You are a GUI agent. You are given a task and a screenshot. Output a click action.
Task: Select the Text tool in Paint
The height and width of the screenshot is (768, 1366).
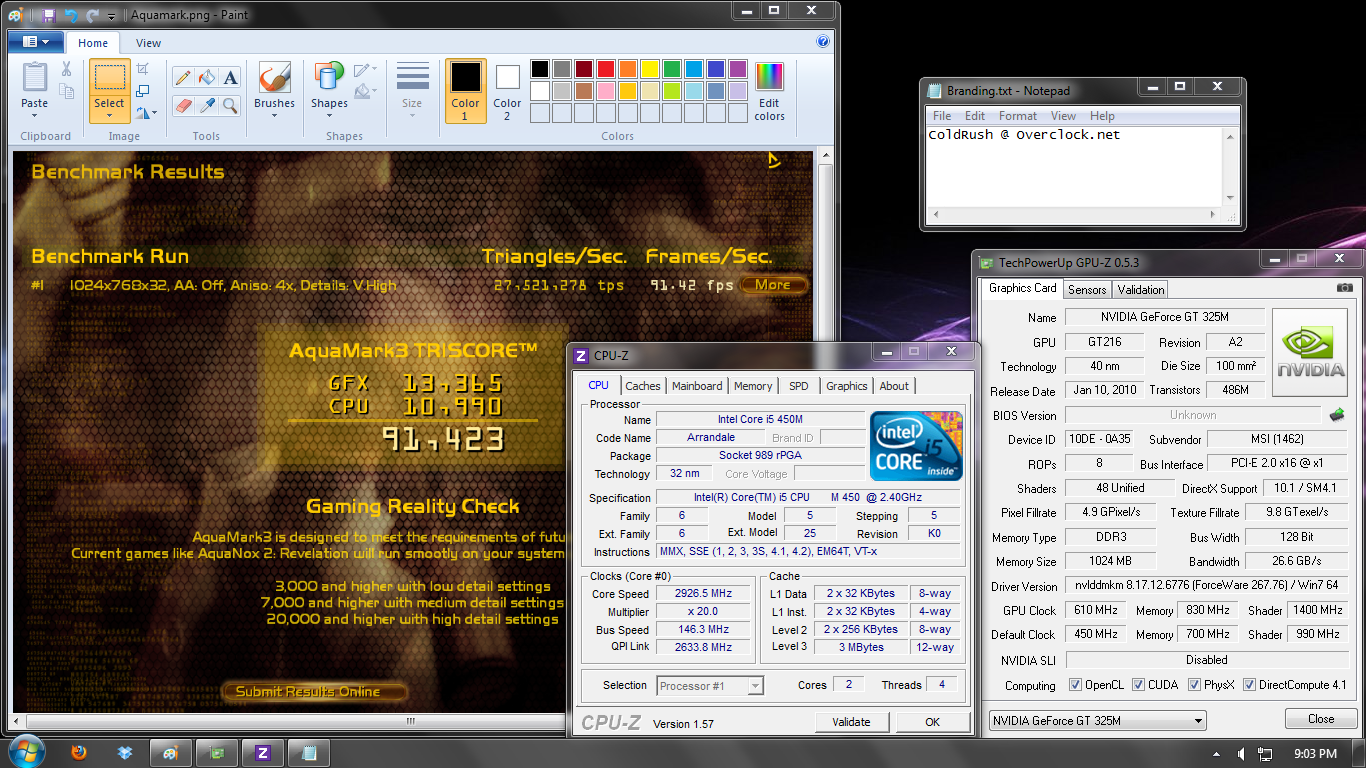coord(231,78)
